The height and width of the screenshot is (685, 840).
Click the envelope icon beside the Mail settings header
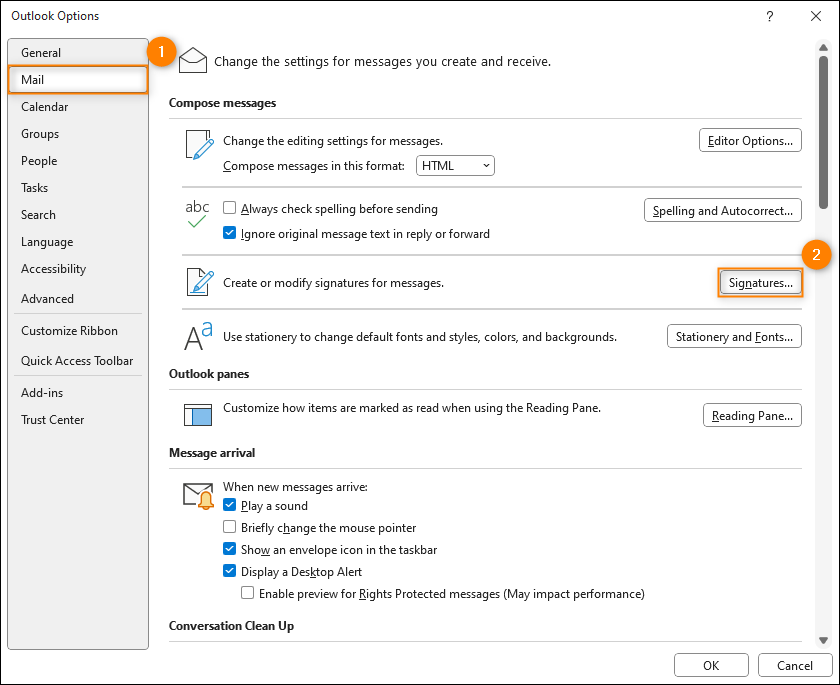tap(193, 61)
